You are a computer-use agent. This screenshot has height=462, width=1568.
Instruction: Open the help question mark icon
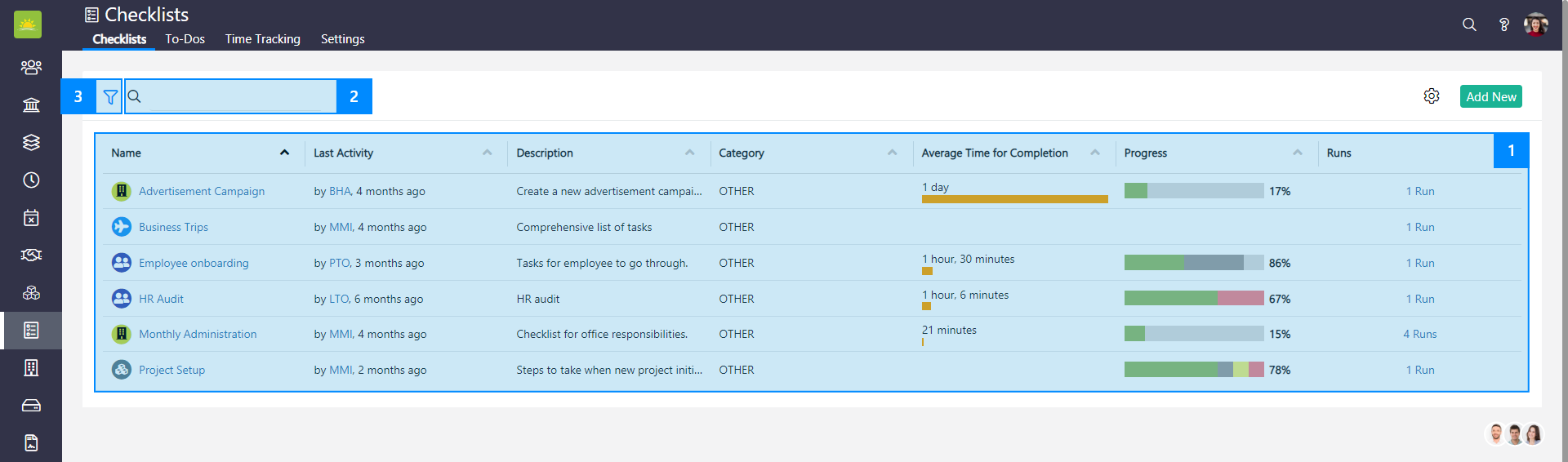pyautogui.click(x=1503, y=24)
